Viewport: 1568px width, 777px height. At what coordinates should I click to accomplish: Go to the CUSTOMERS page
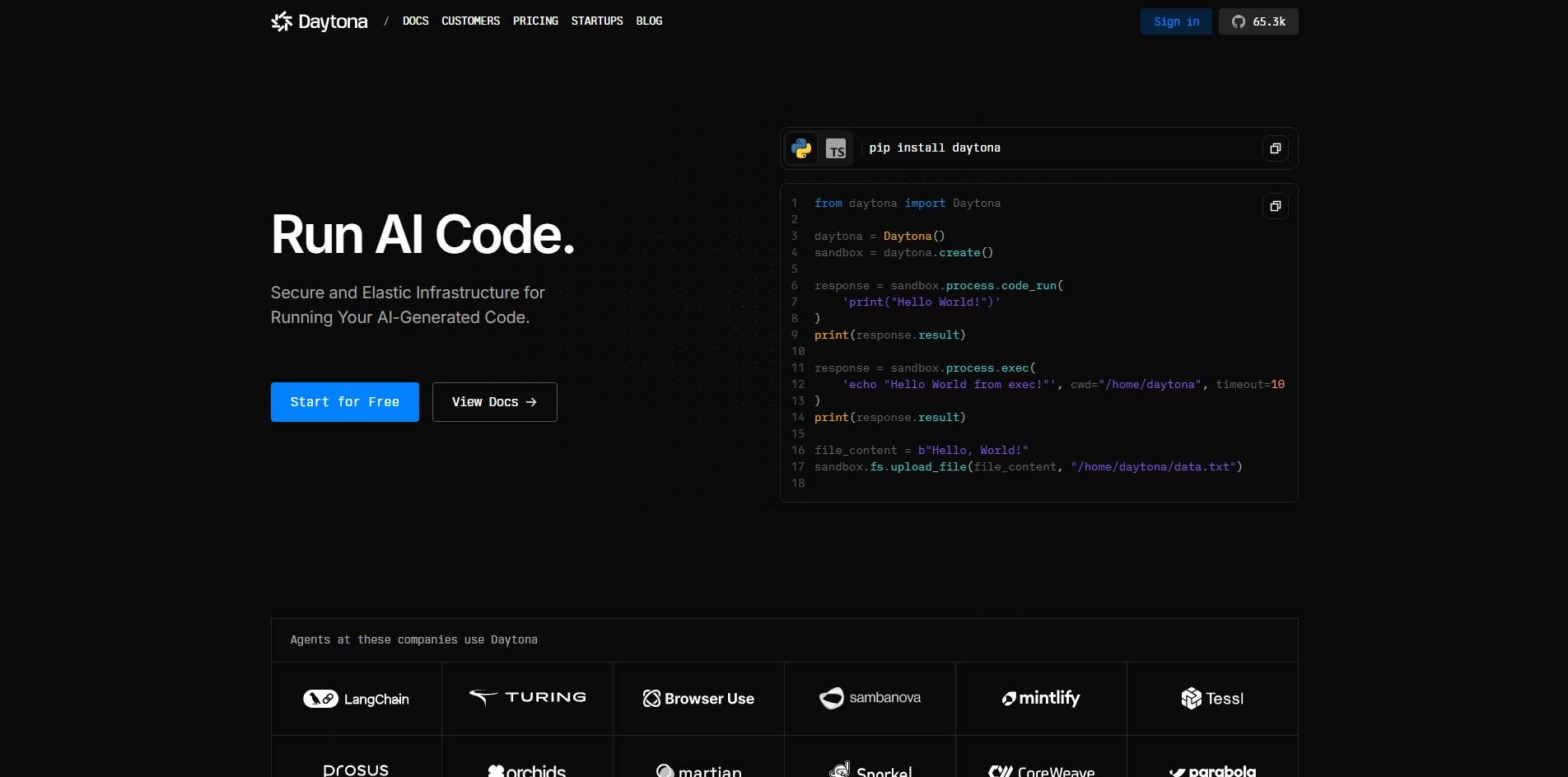[x=470, y=21]
